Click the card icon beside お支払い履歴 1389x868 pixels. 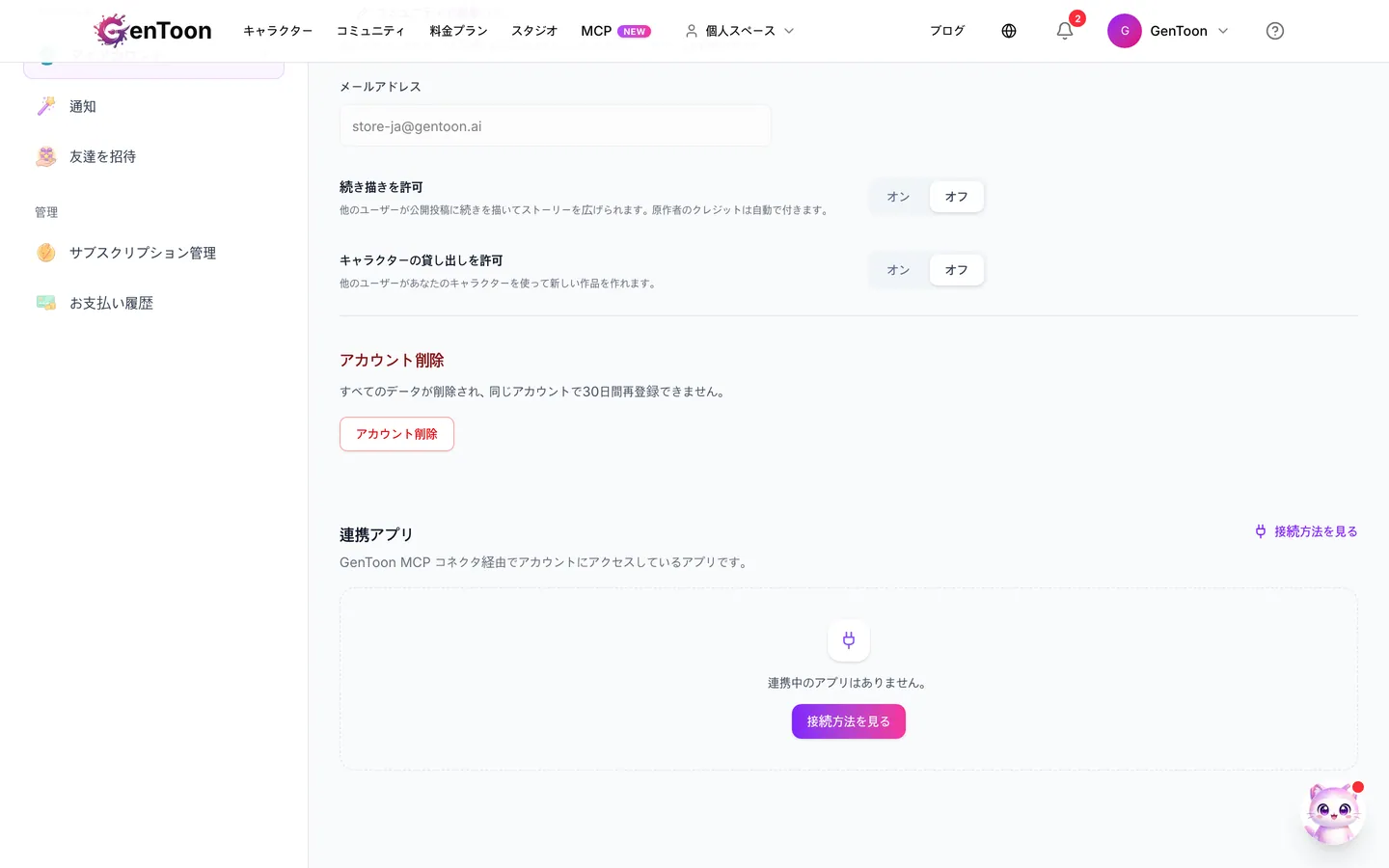click(x=46, y=303)
